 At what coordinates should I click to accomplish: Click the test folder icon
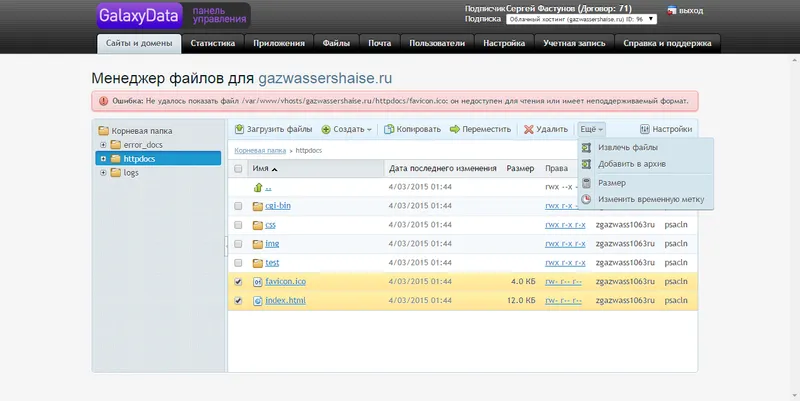click(258, 263)
